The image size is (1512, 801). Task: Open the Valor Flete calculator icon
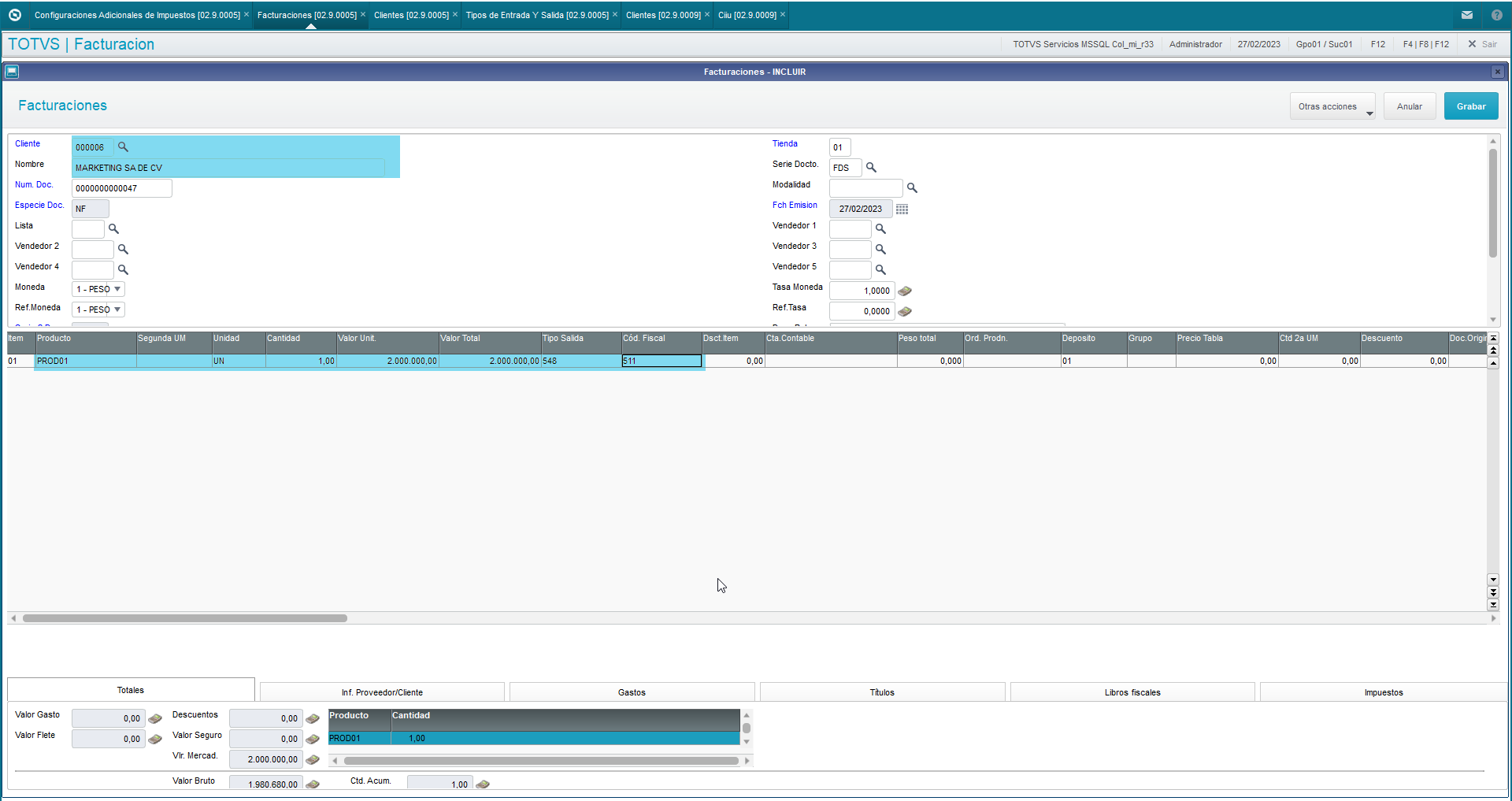155,740
